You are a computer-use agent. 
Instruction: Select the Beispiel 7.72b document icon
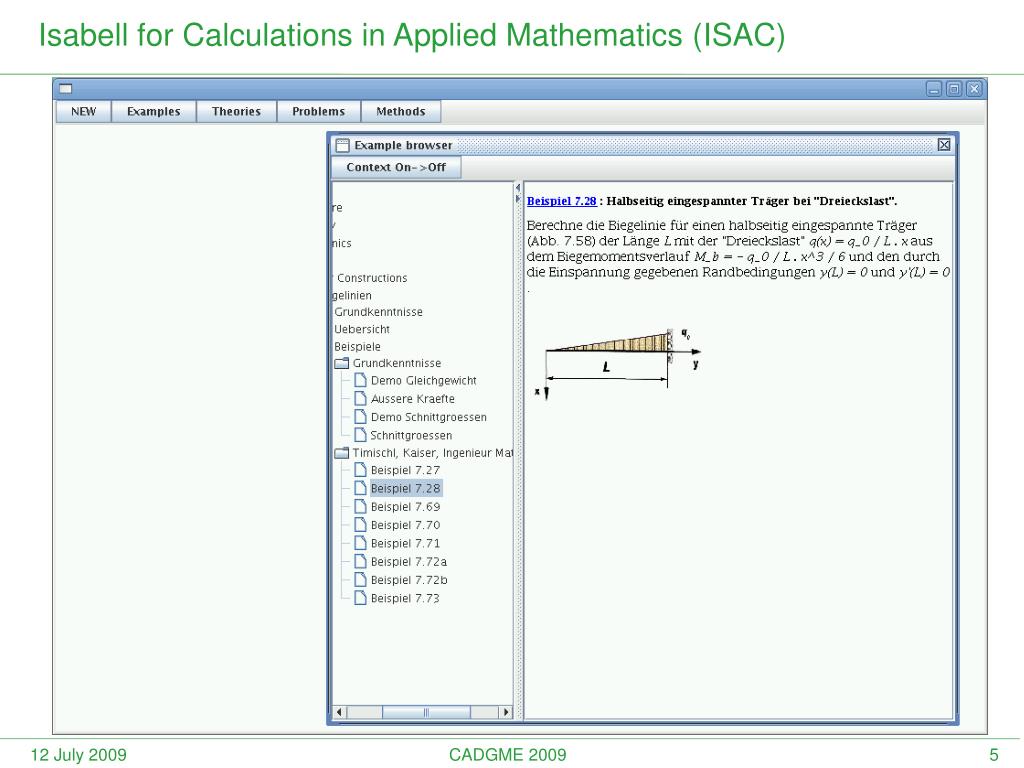pyautogui.click(x=360, y=579)
